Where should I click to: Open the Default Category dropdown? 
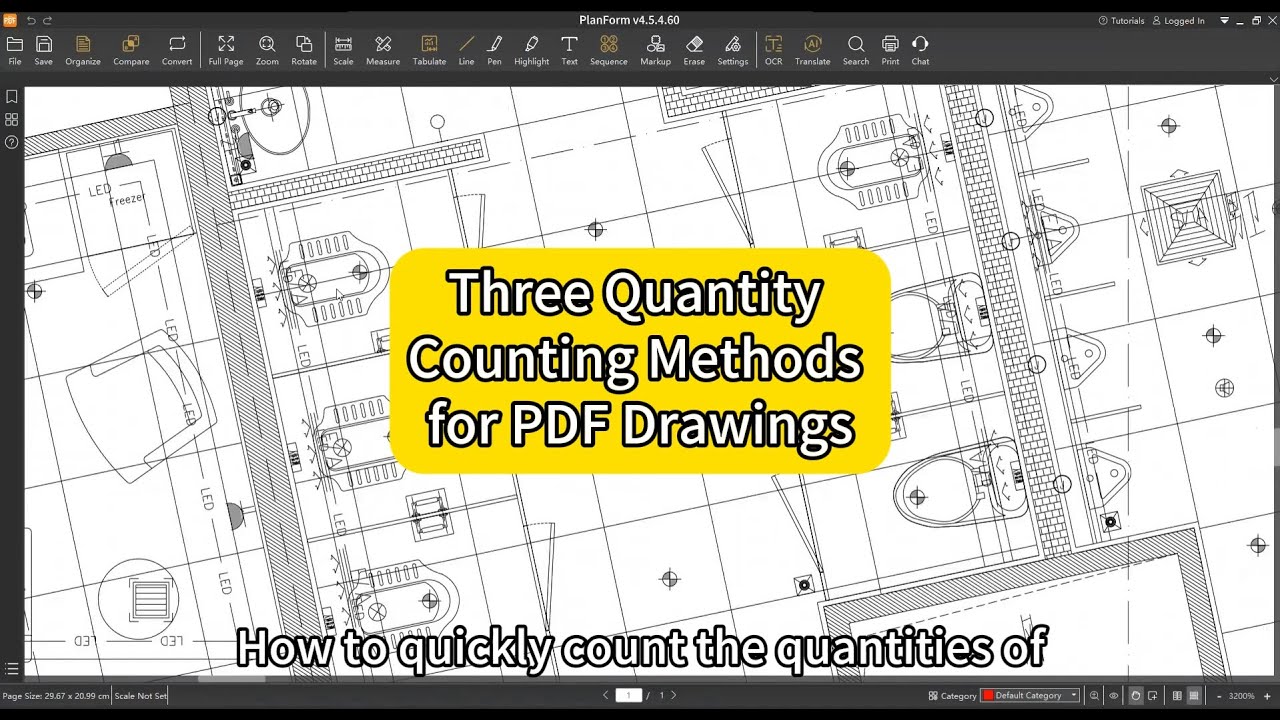click(1030, 695)
